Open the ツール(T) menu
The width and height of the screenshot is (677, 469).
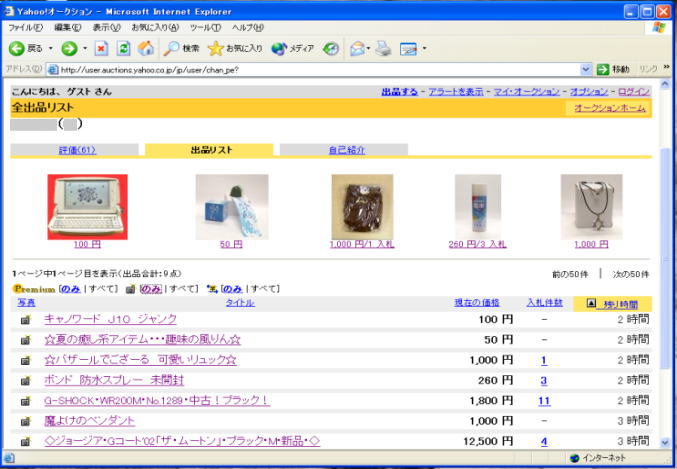[205, 28]
